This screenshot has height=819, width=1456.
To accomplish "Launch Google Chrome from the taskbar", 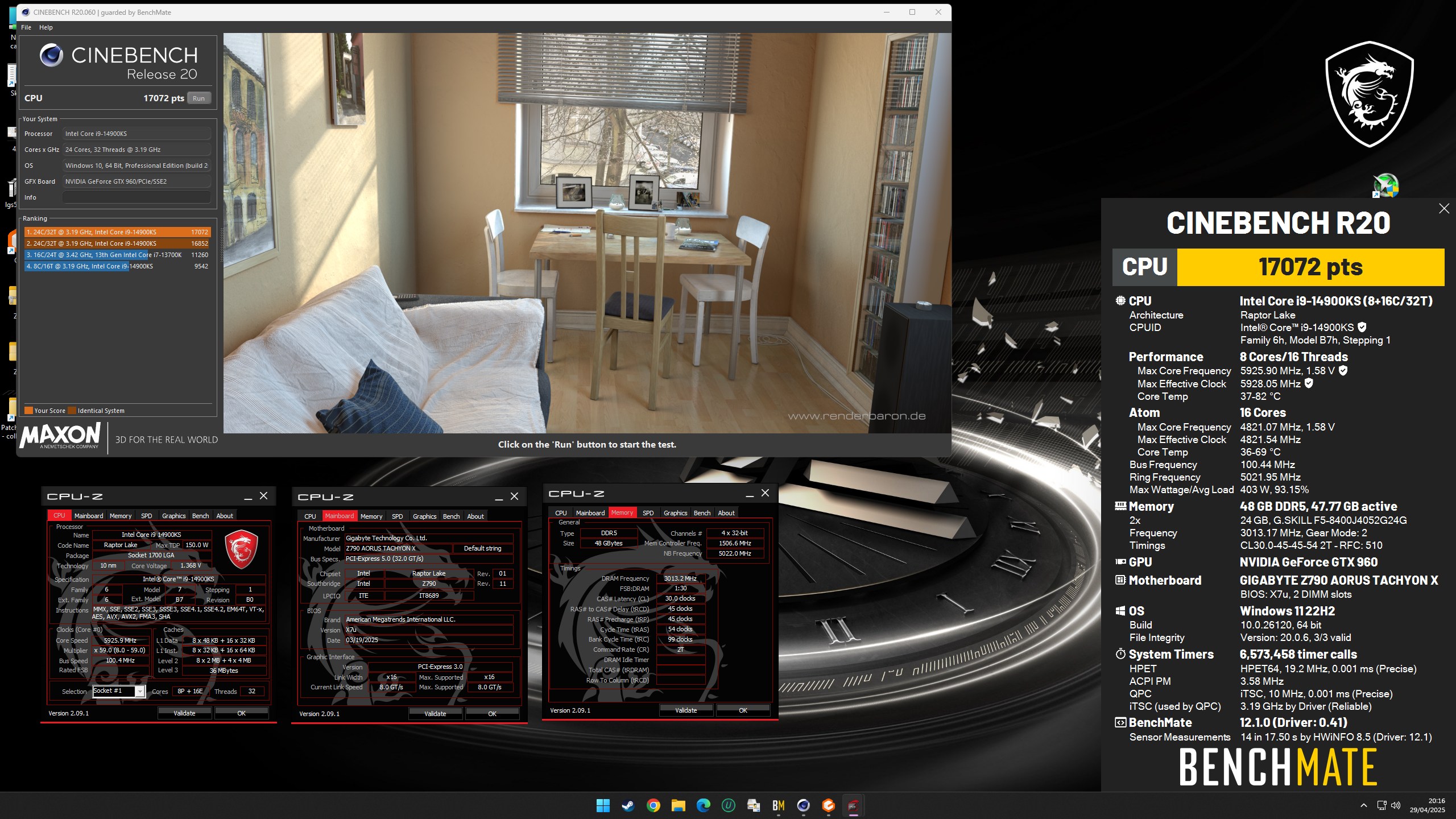I will pos(653,805).
